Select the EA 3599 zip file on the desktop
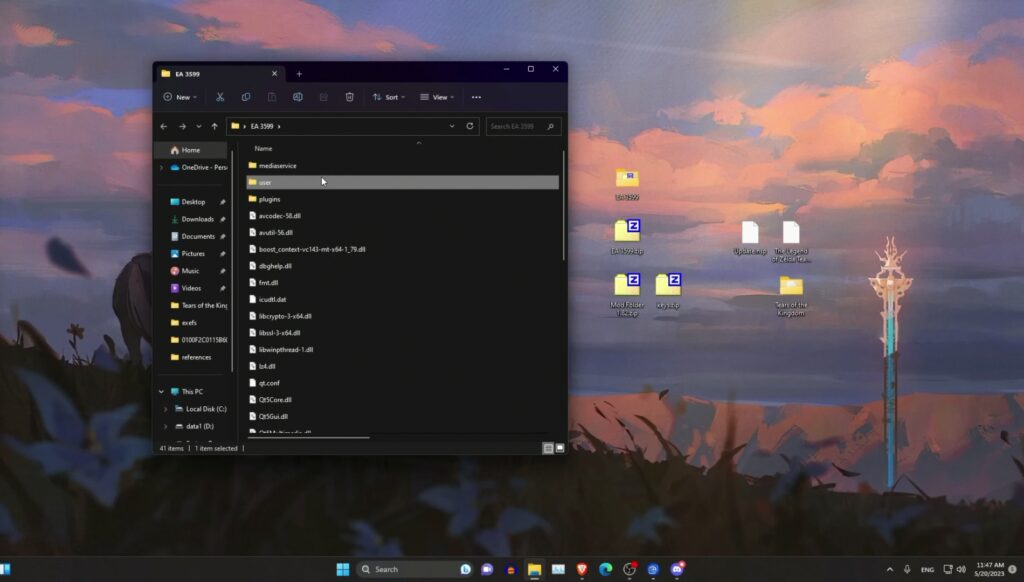 point(627,236)
